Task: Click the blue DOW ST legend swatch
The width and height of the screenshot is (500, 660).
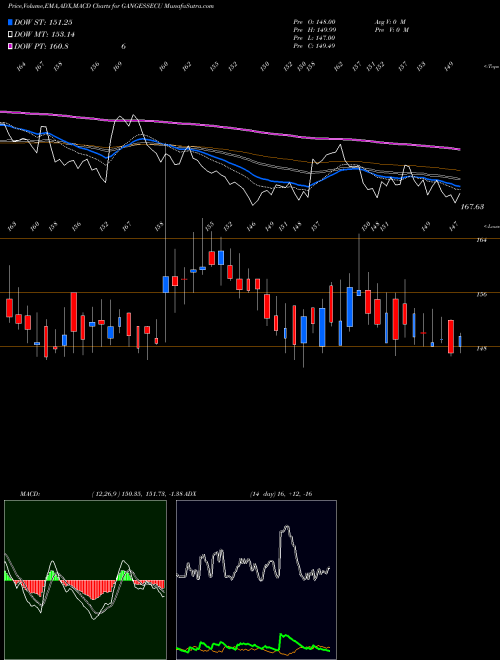Action: [11, 22]
